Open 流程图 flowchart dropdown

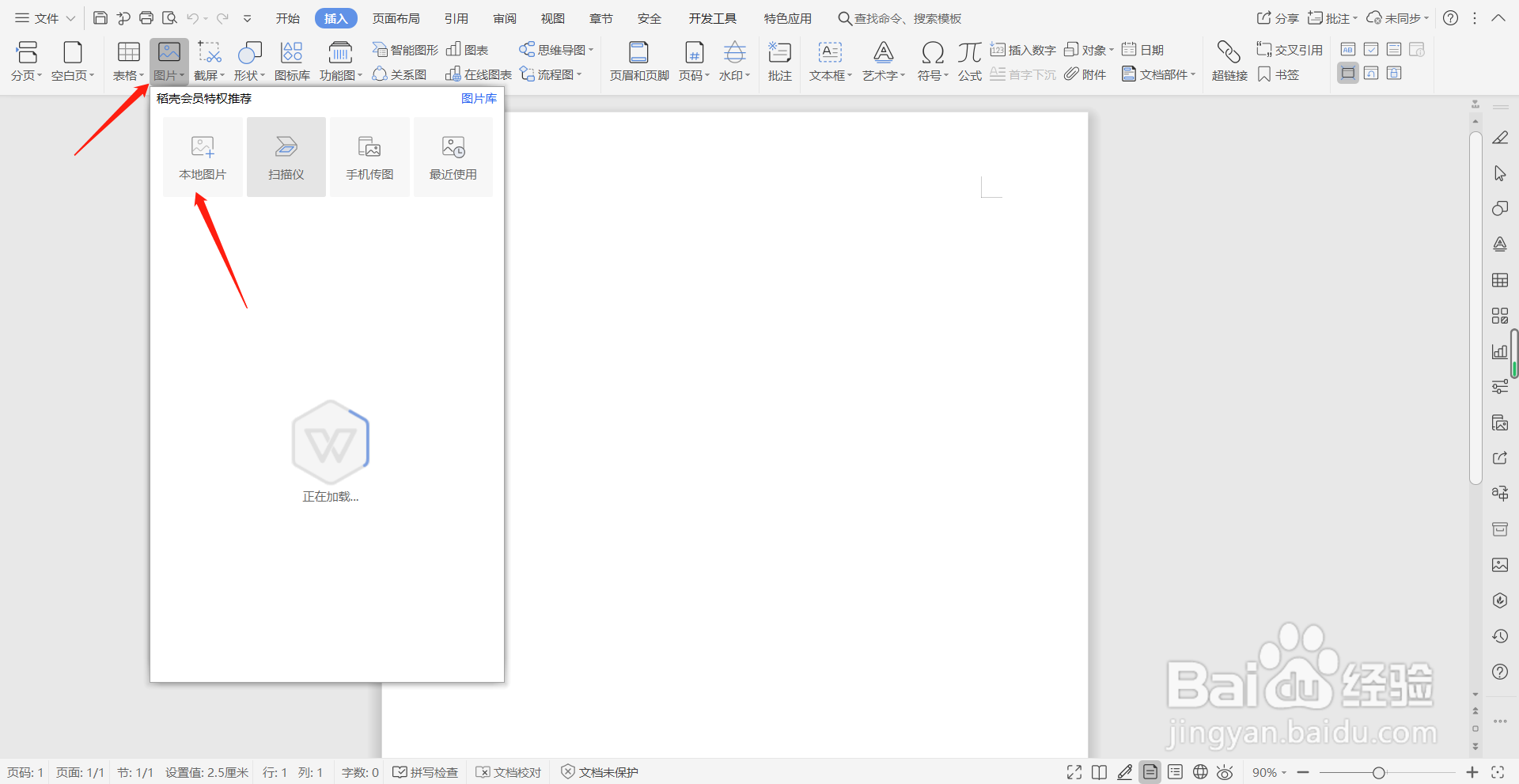tap(551, 74)
